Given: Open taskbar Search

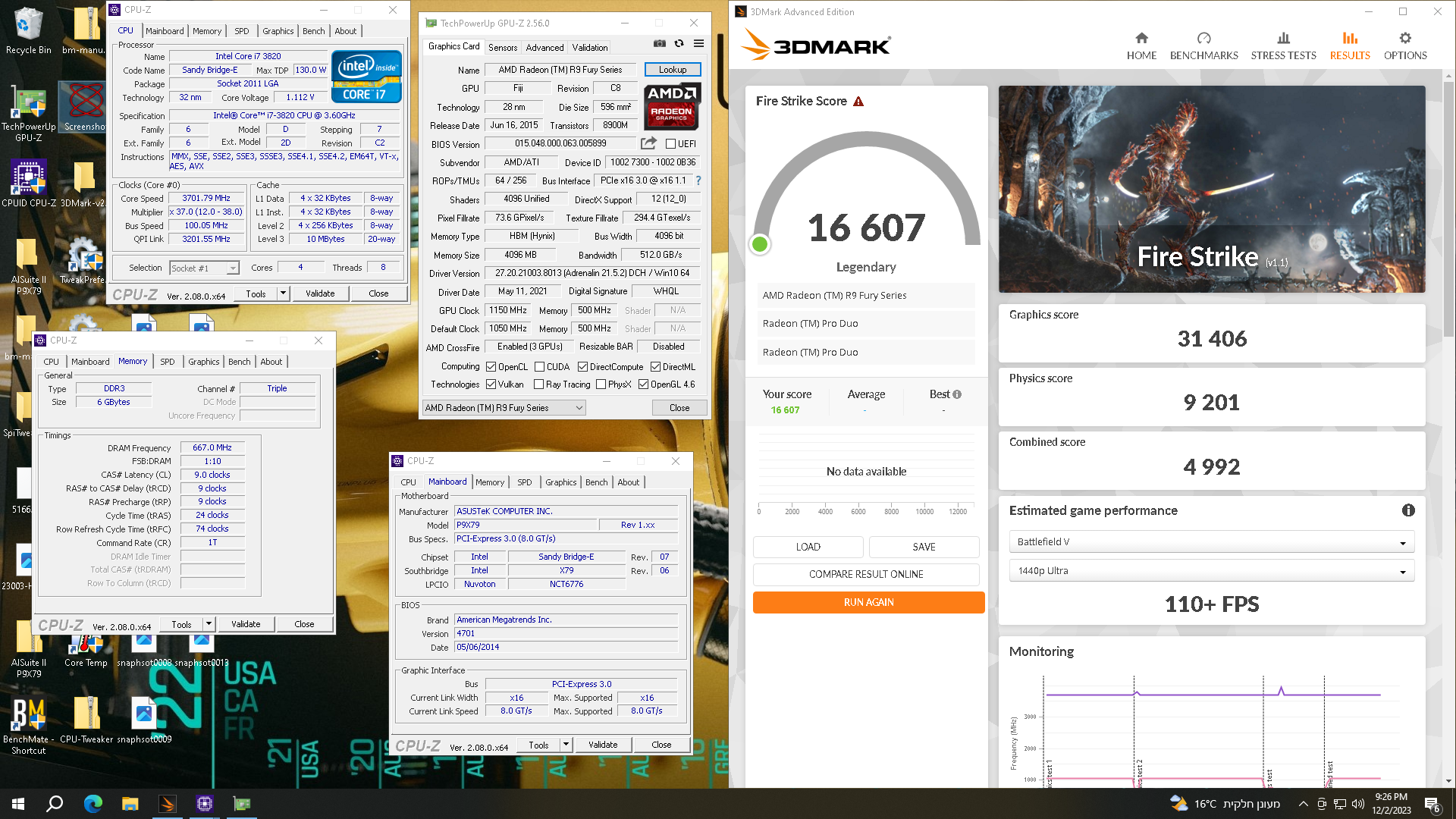Looking at the screenshot, I should (x=55, y=804).
